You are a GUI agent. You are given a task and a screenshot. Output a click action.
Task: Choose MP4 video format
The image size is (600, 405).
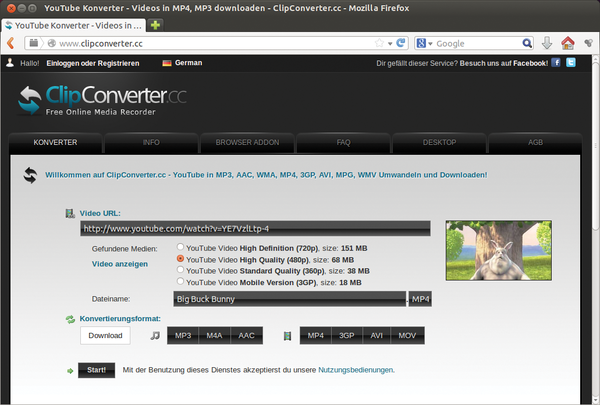(x=316, y=336)
